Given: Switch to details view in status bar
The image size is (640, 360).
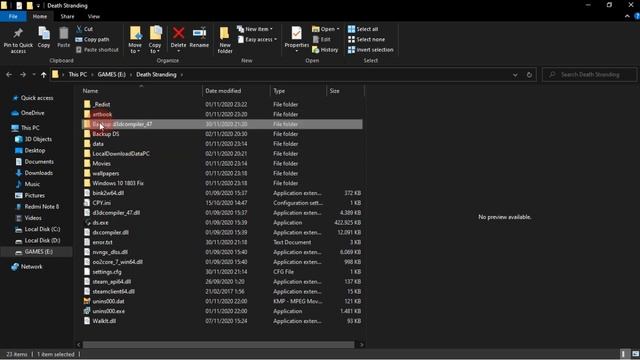Looking at the screenshot, I should click(624, 354).
